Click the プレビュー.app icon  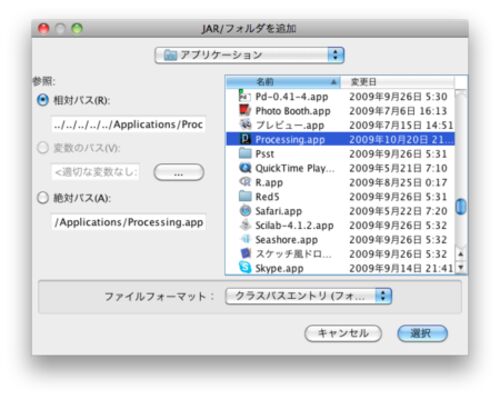(x=245, y=125)
